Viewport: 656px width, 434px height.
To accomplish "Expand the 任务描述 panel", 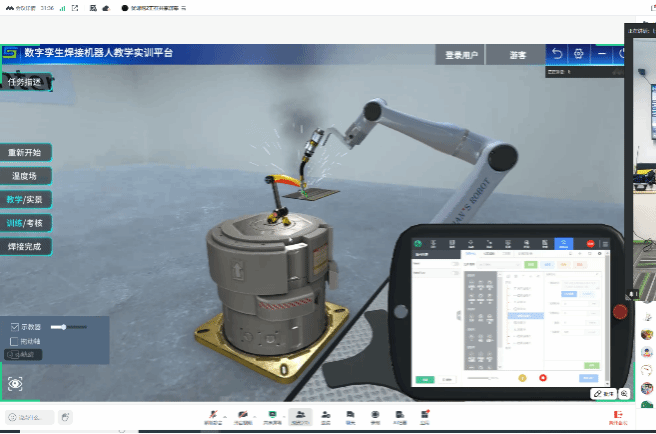I will pos(25,82).
